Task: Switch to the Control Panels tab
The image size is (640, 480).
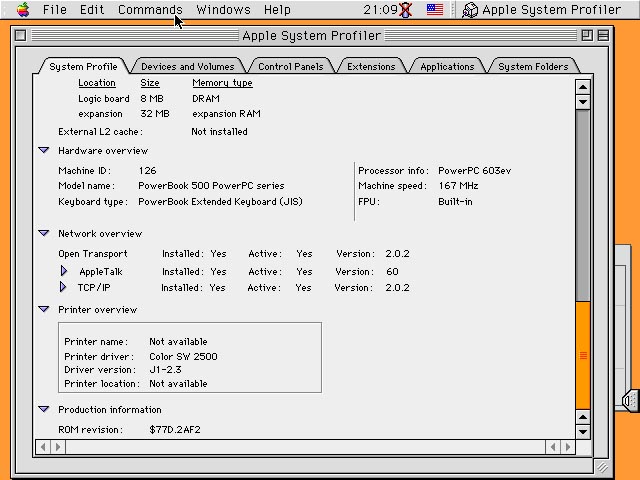Action: pyautogui.click(x=291, y=66)
